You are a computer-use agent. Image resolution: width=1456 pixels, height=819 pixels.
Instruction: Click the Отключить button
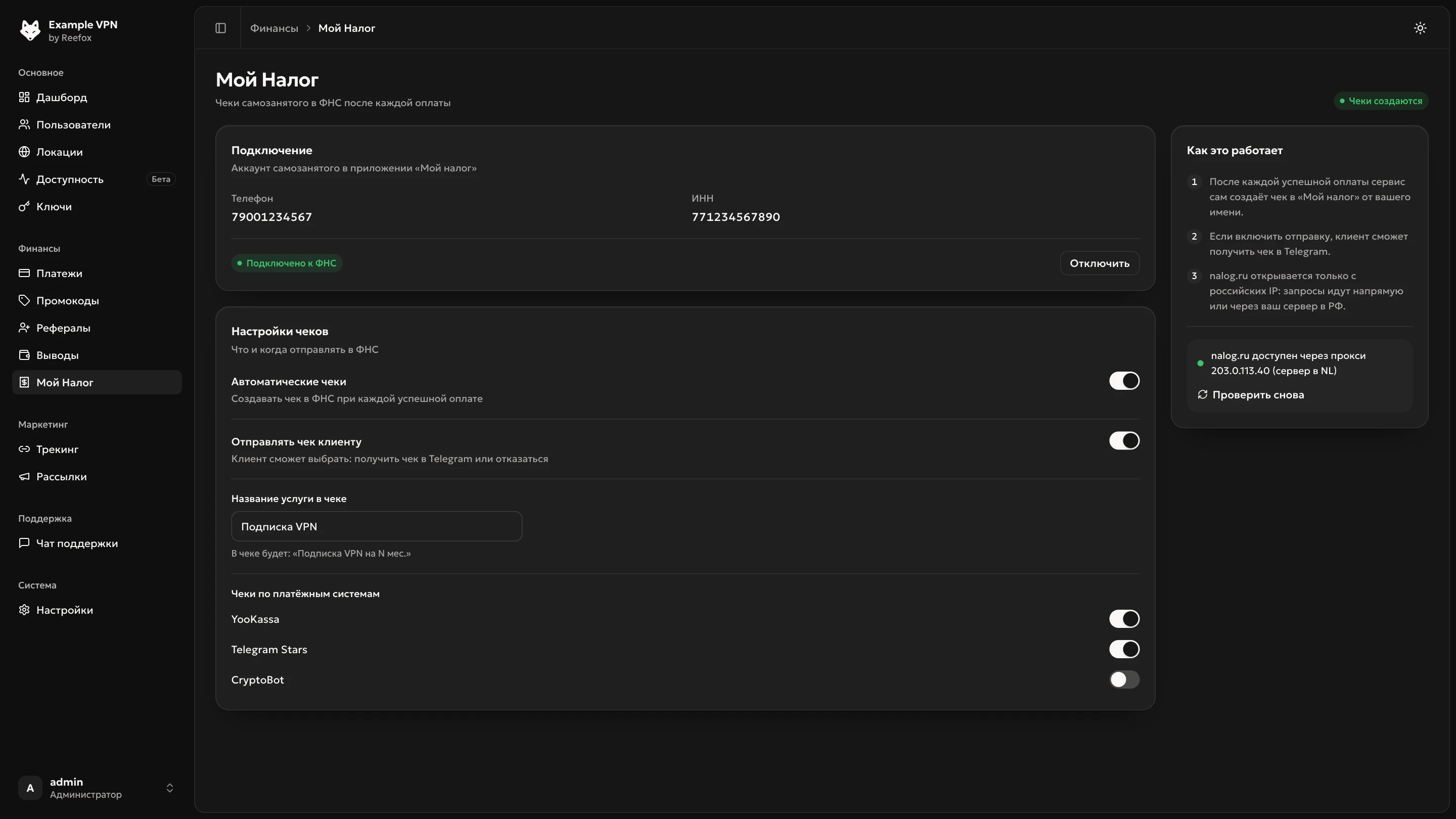point(1100,263)
